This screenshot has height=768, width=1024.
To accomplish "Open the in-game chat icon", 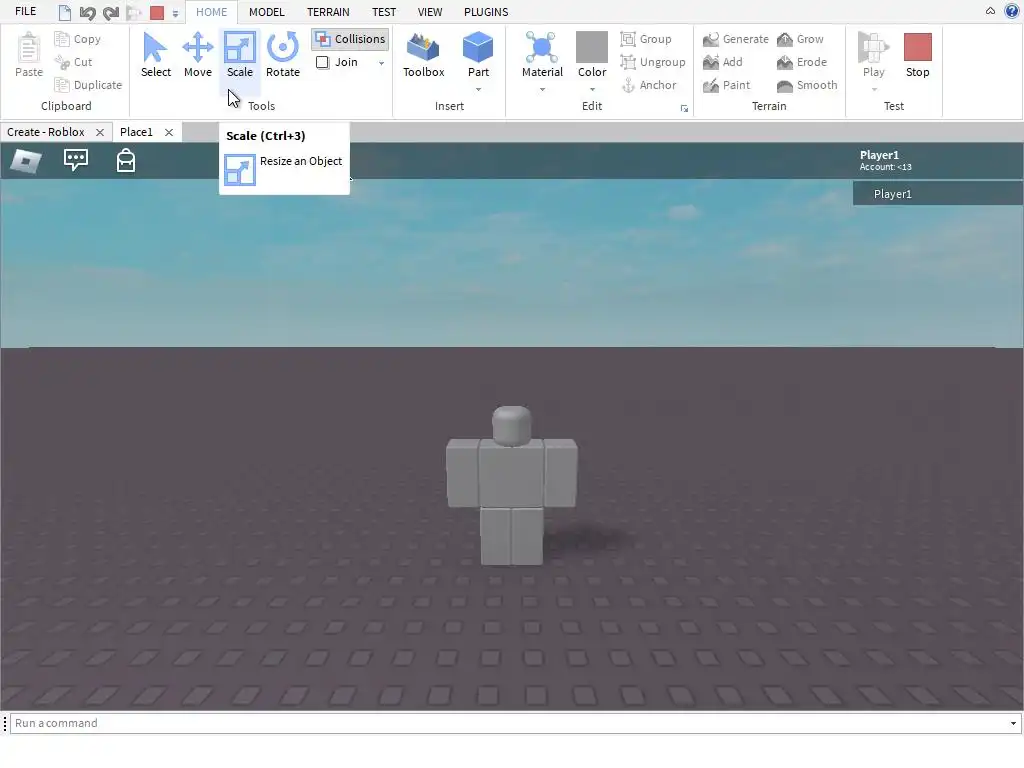I will click(76, 160).
